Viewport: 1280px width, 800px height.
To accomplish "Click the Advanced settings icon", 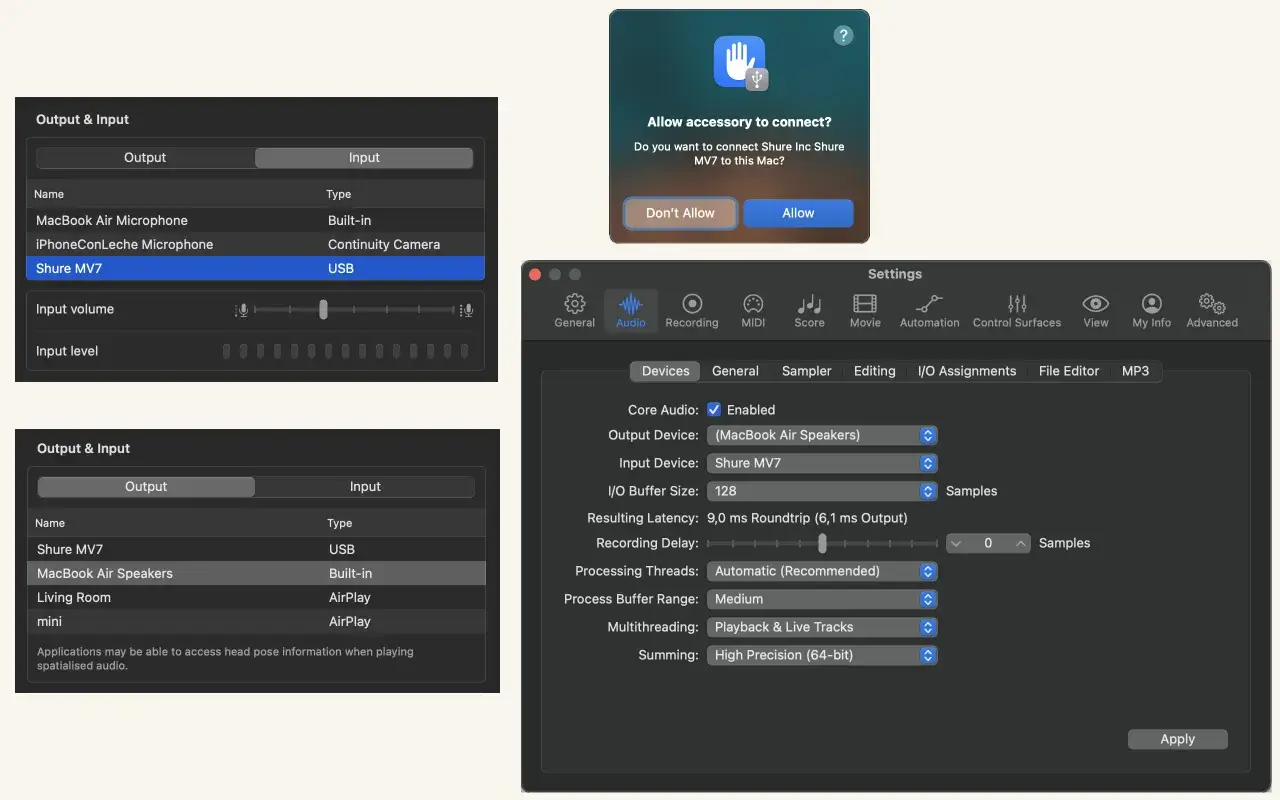I will [1212, 309].
